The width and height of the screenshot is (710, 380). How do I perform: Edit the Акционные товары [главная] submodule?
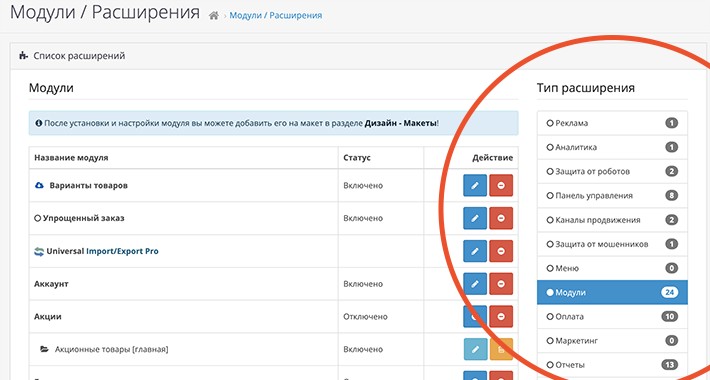pos(475,349)
